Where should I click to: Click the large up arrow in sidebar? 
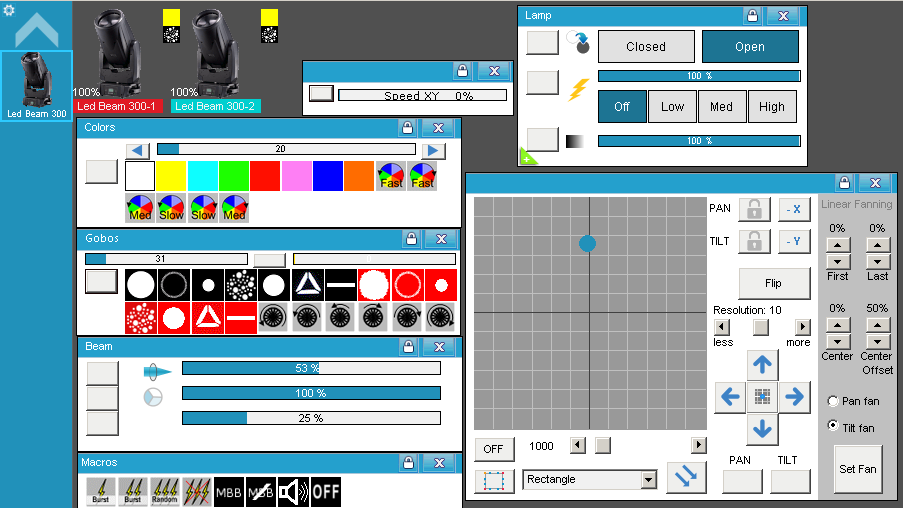click(x=37, y=31)
